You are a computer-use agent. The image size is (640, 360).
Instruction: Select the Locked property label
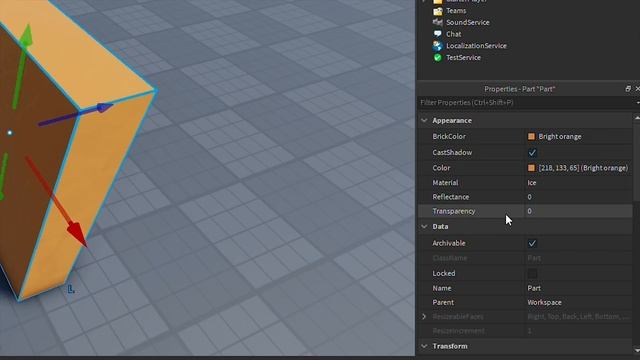[x=444, y=273]
